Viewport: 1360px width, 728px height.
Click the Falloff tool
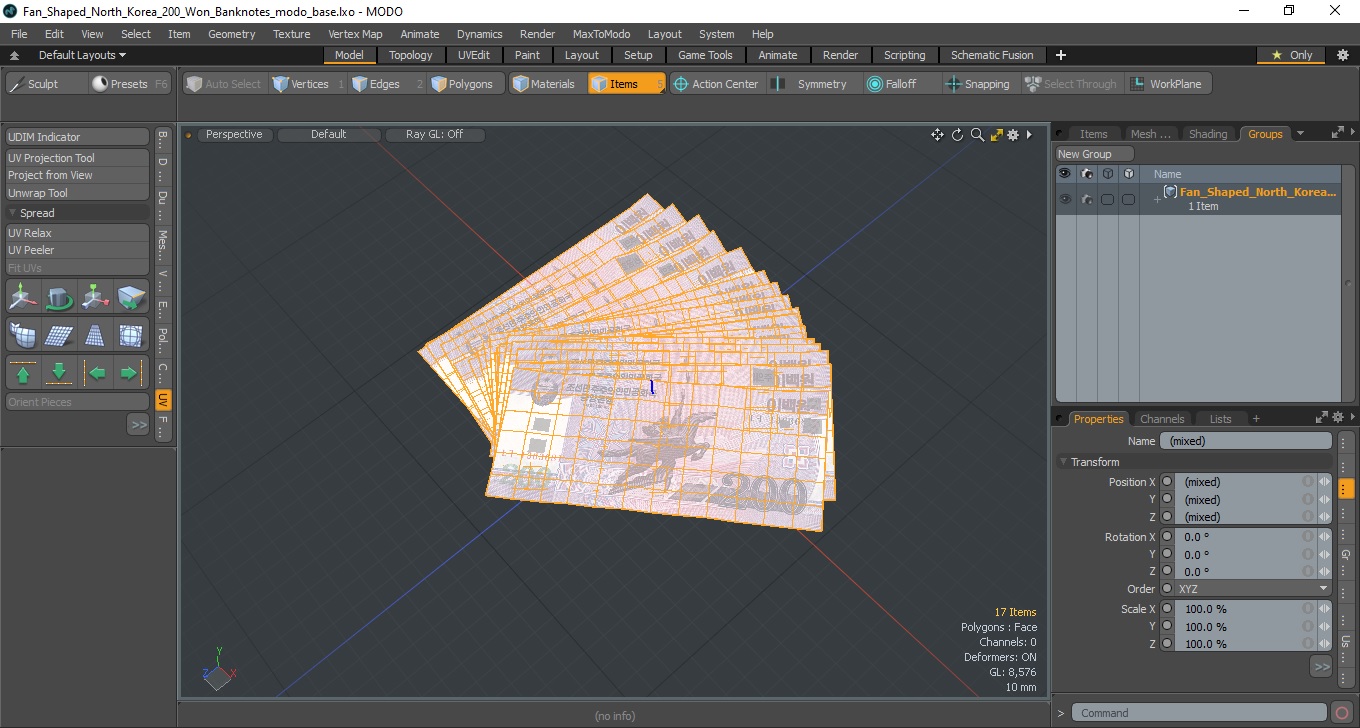tap(891, 84)
